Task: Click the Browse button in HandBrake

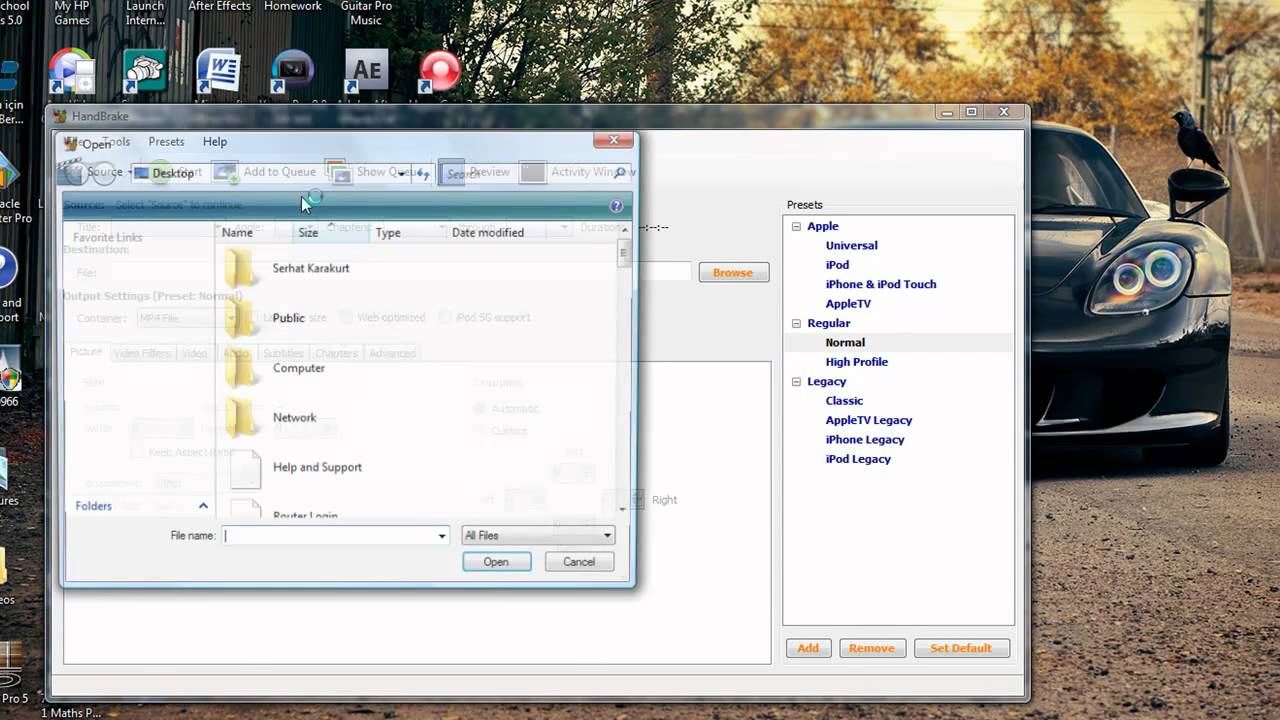Action: click(733, 273)
